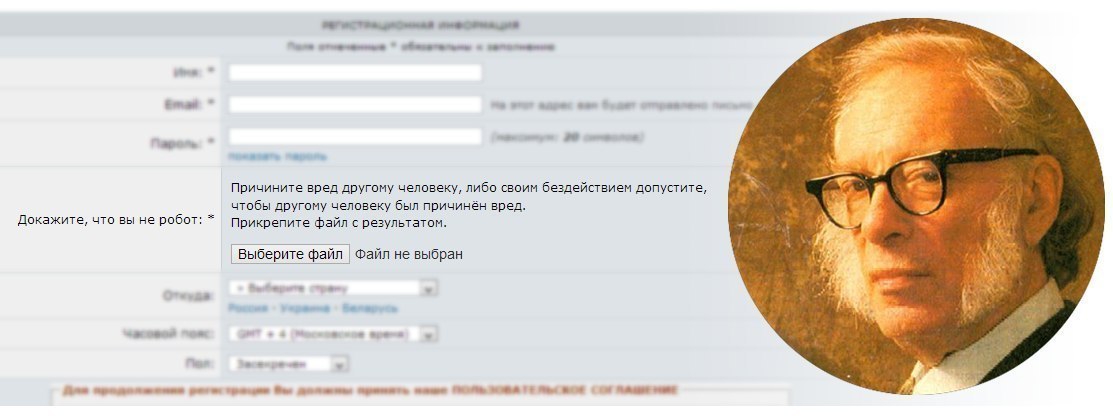Click the 'Выберите файл' button
1113x416 pixels.
[x=290, y=254]
